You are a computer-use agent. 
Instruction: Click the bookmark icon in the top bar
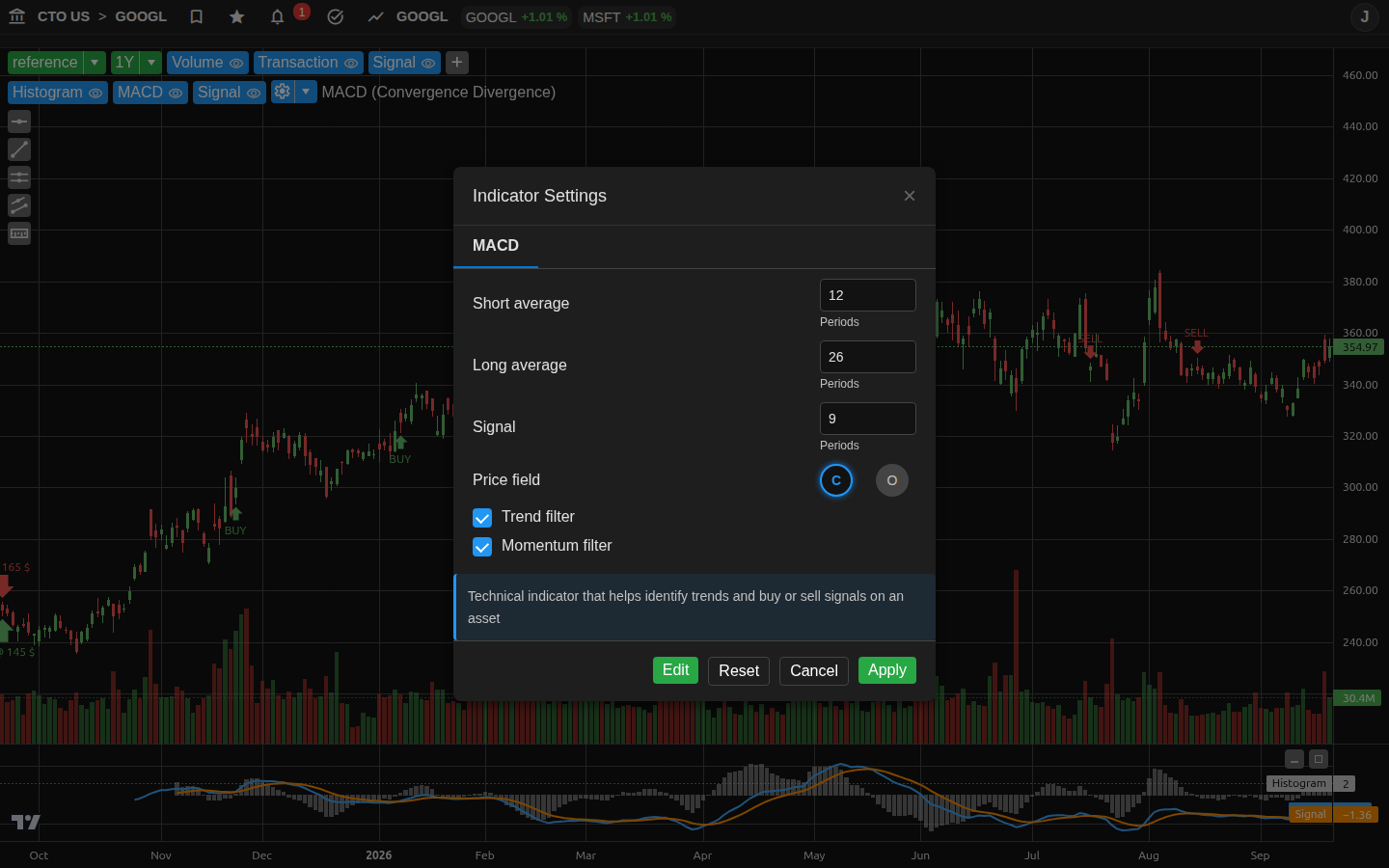coord(197,16)
